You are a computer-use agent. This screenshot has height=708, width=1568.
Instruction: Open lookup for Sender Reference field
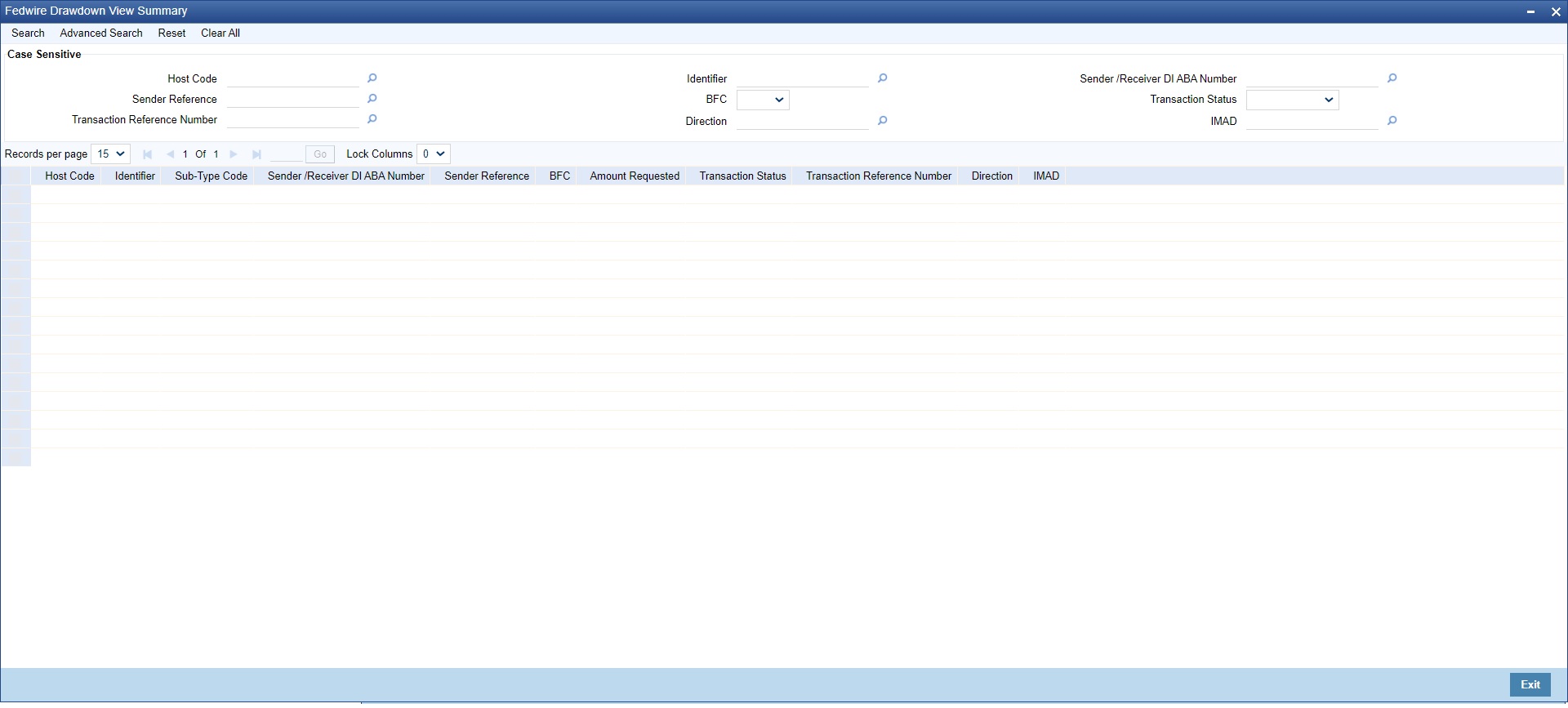[372, 99]
